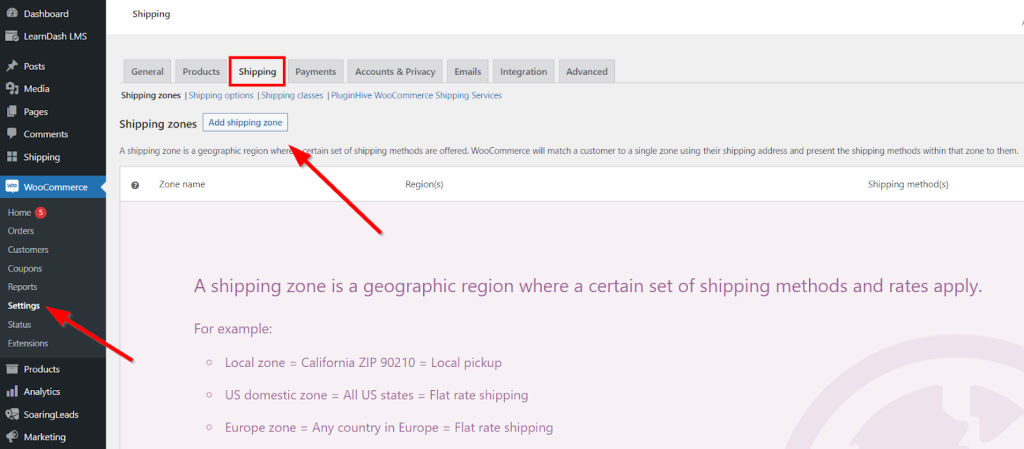Open the Extensions submenu item
The height and width of the screenshot is (449, 1024).
tap(28, 343)
